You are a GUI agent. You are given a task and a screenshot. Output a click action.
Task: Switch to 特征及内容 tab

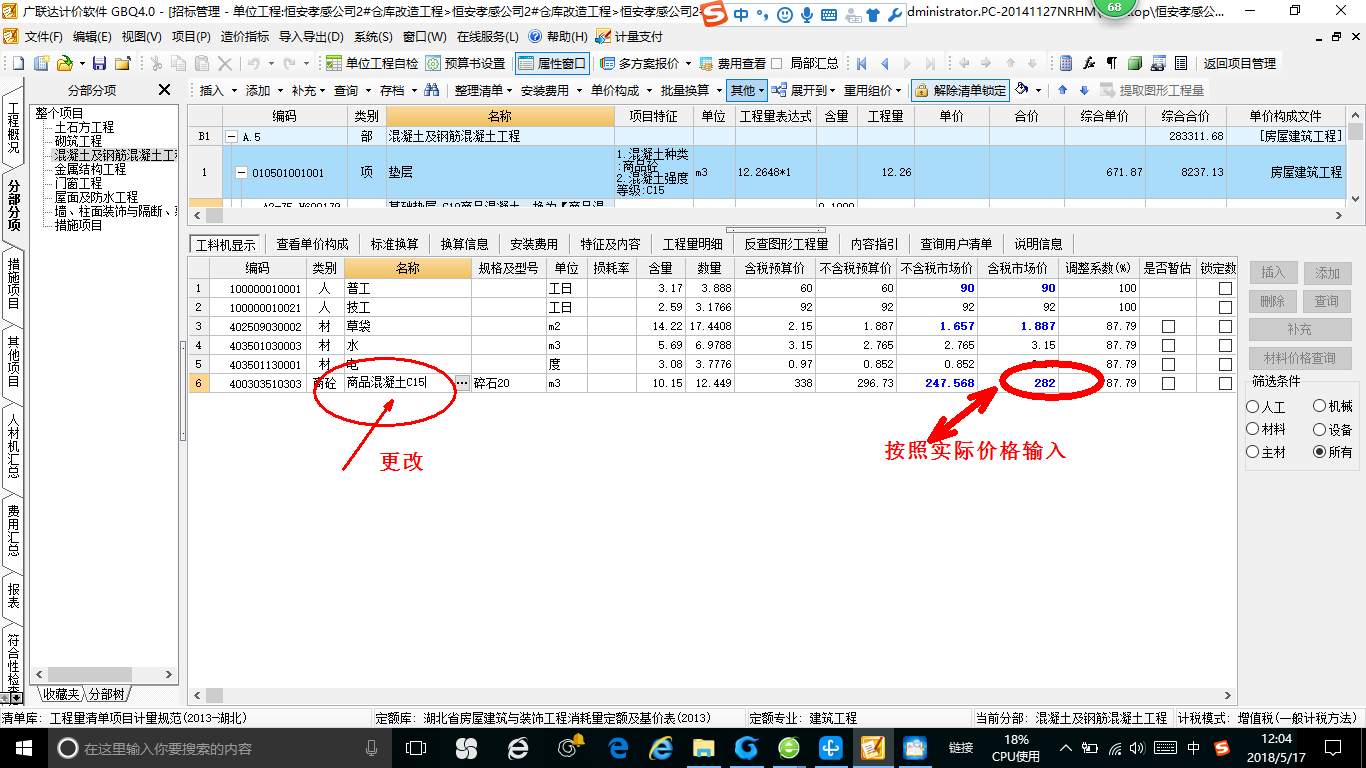tap(611, 244)
